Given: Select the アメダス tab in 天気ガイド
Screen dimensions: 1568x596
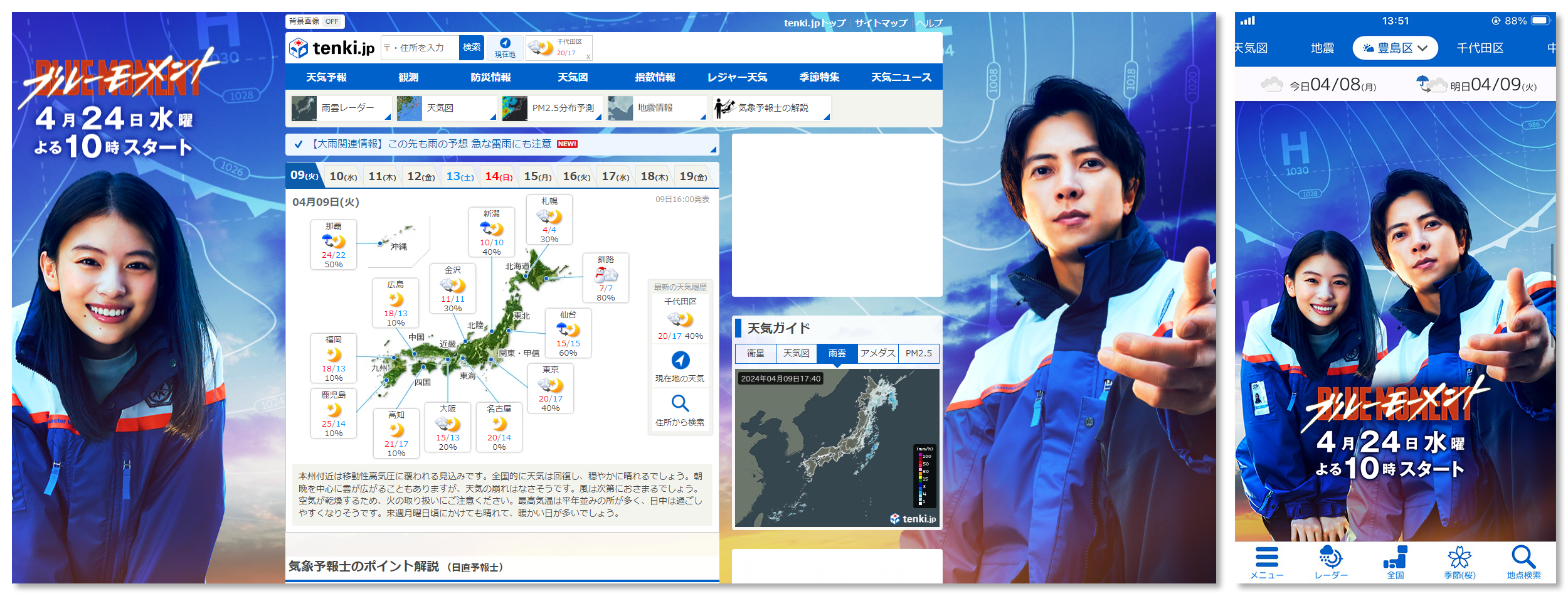Looking at the screenshot, I should [x=877, y=353].
